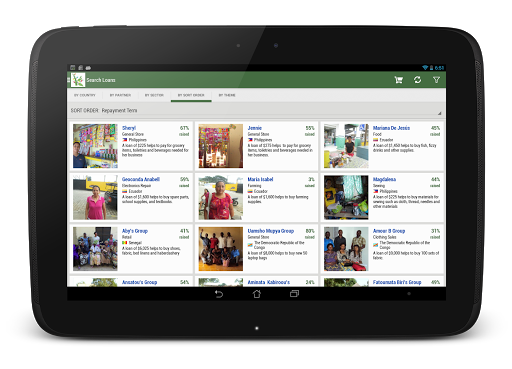Tap the Android home navigation icon
This screenshot has height=369, width=512.
point(257,294)
